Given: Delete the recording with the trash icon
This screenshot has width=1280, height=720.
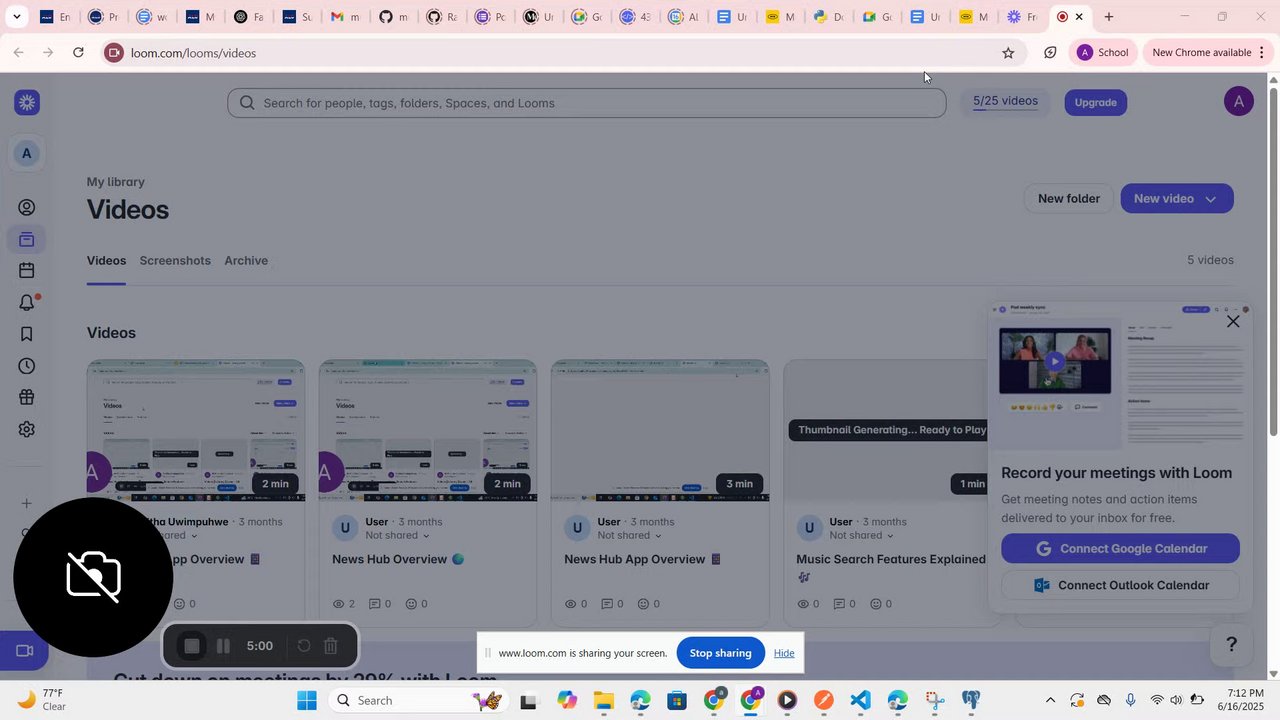Looking at the screenshot, I should click(331, 646).
